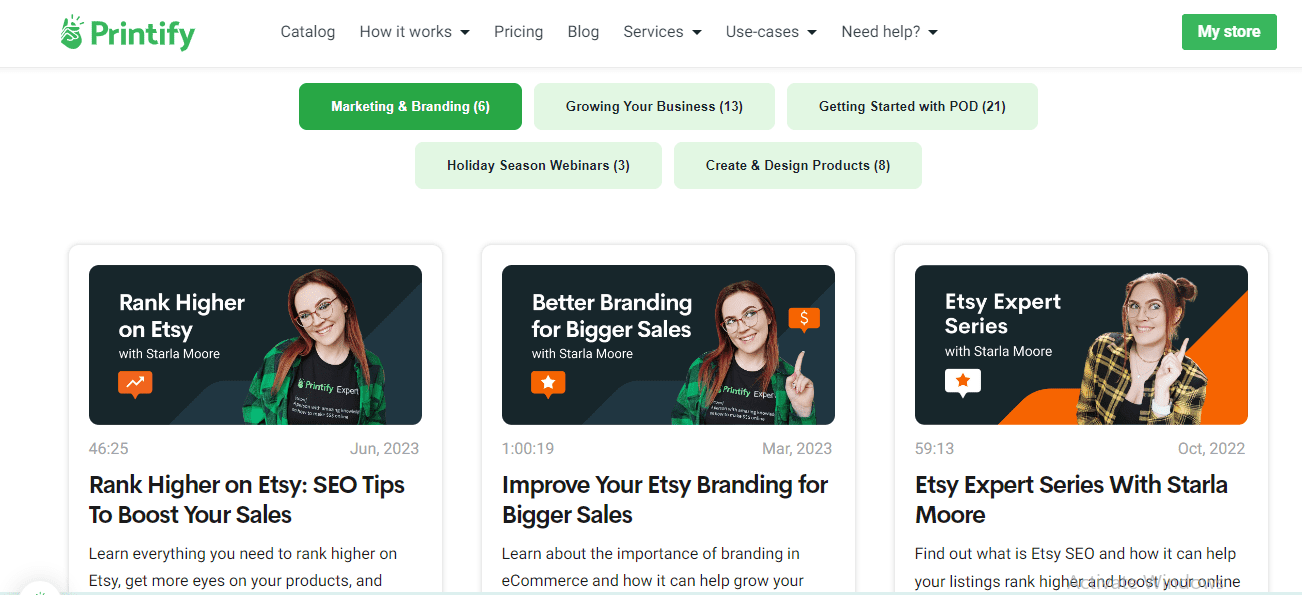Click the My store button

pyautogui.click(x=1229, y=32)
